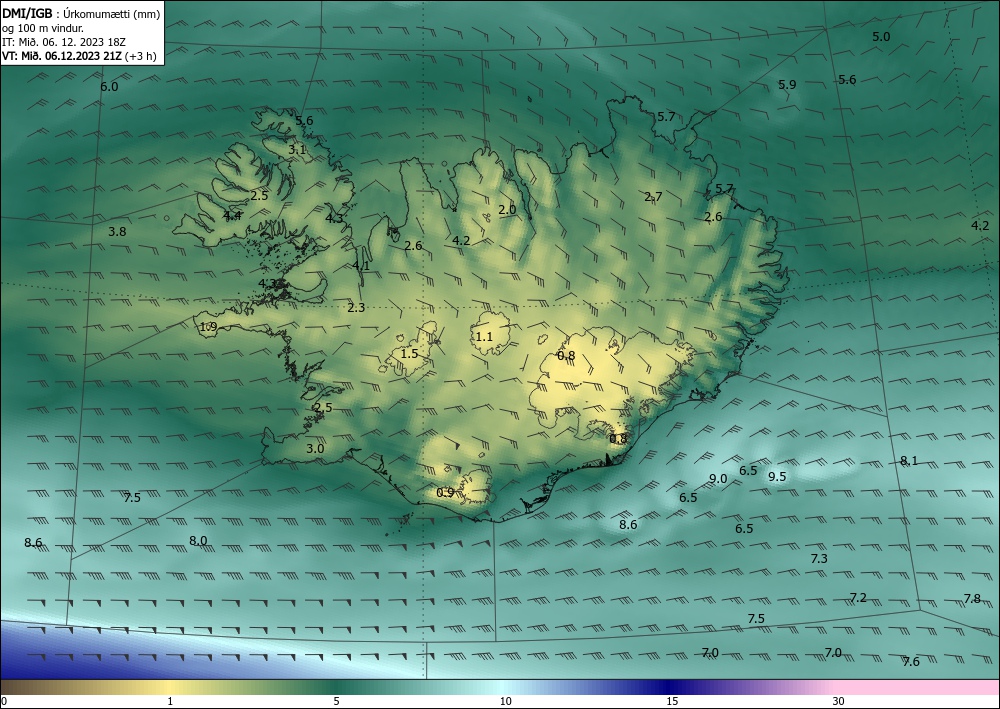
Task: Click the 3.1 value in the Westfjords
Action: pyautogui.click(x=297, y=150)
